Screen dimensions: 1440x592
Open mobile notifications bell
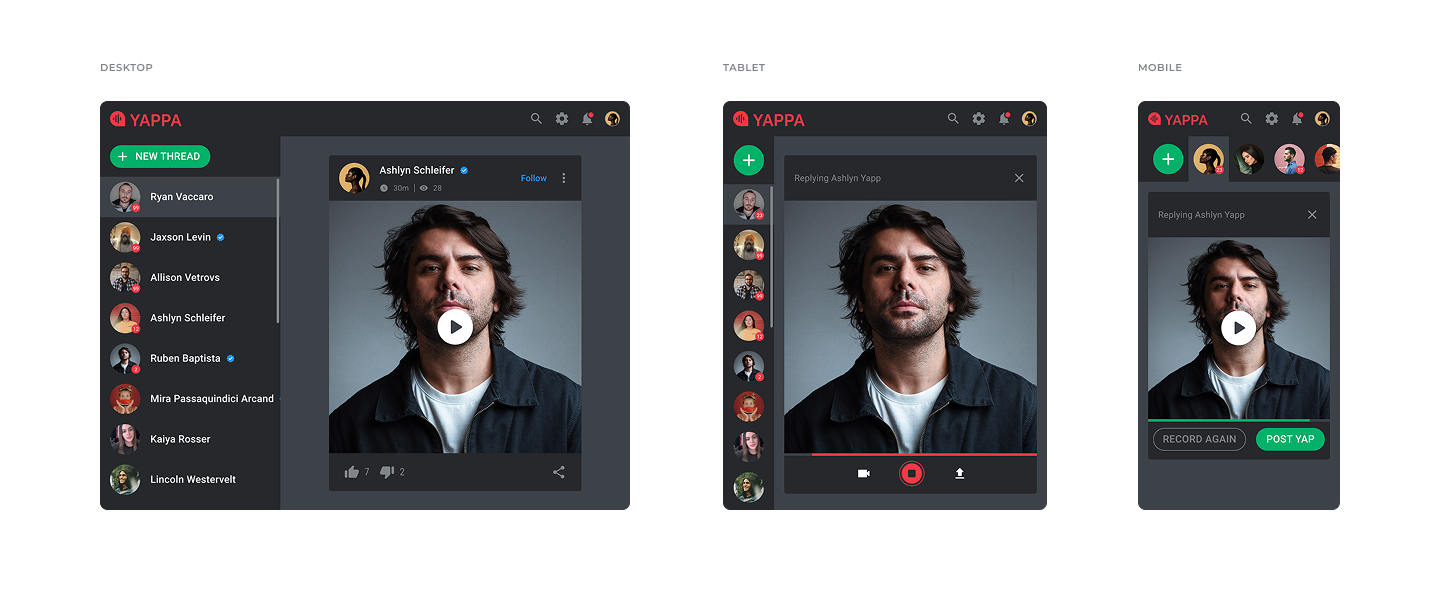click(x=1297, y=119)
